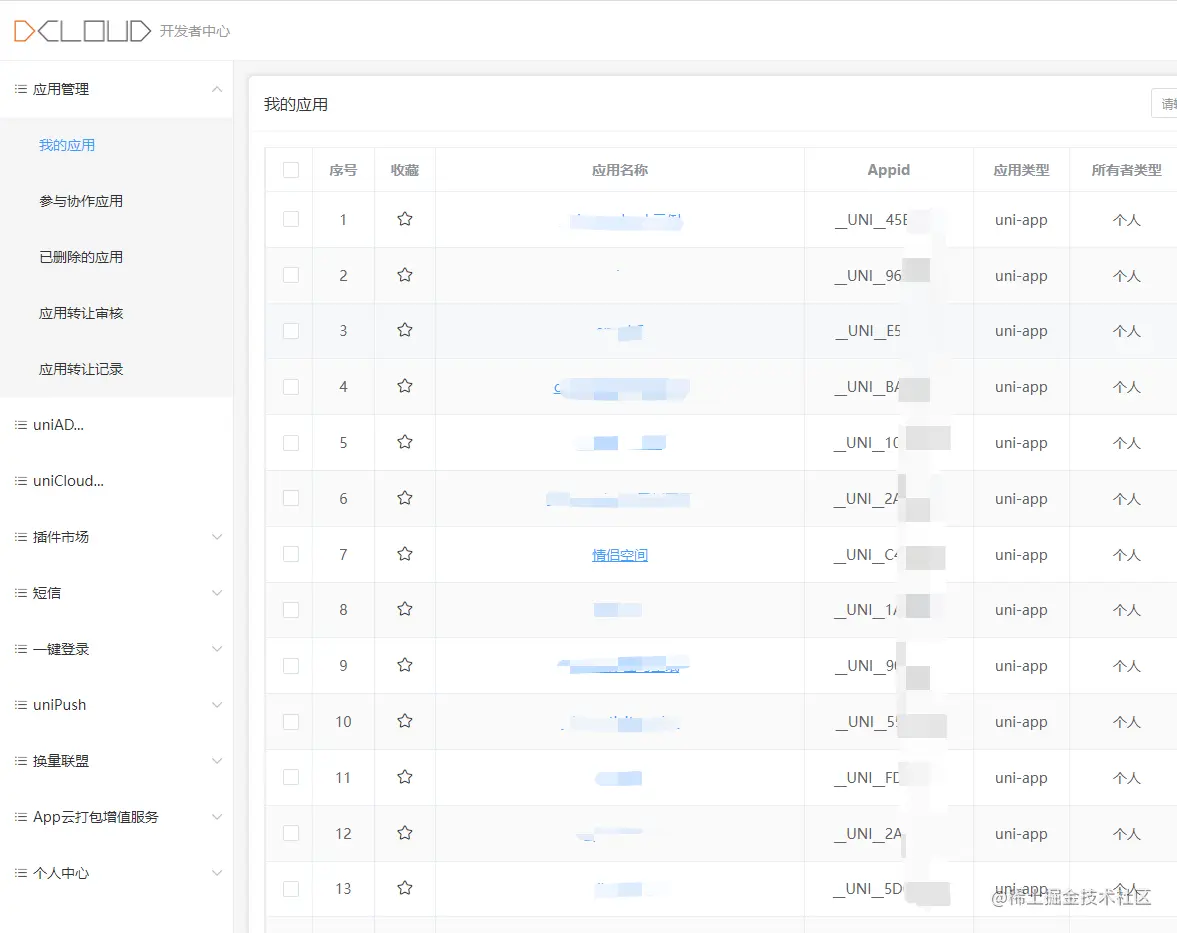Screen dimensions: 1177x933
Task: Expand the 换量联盟 menu chevron
Action: tap(217, 761)
